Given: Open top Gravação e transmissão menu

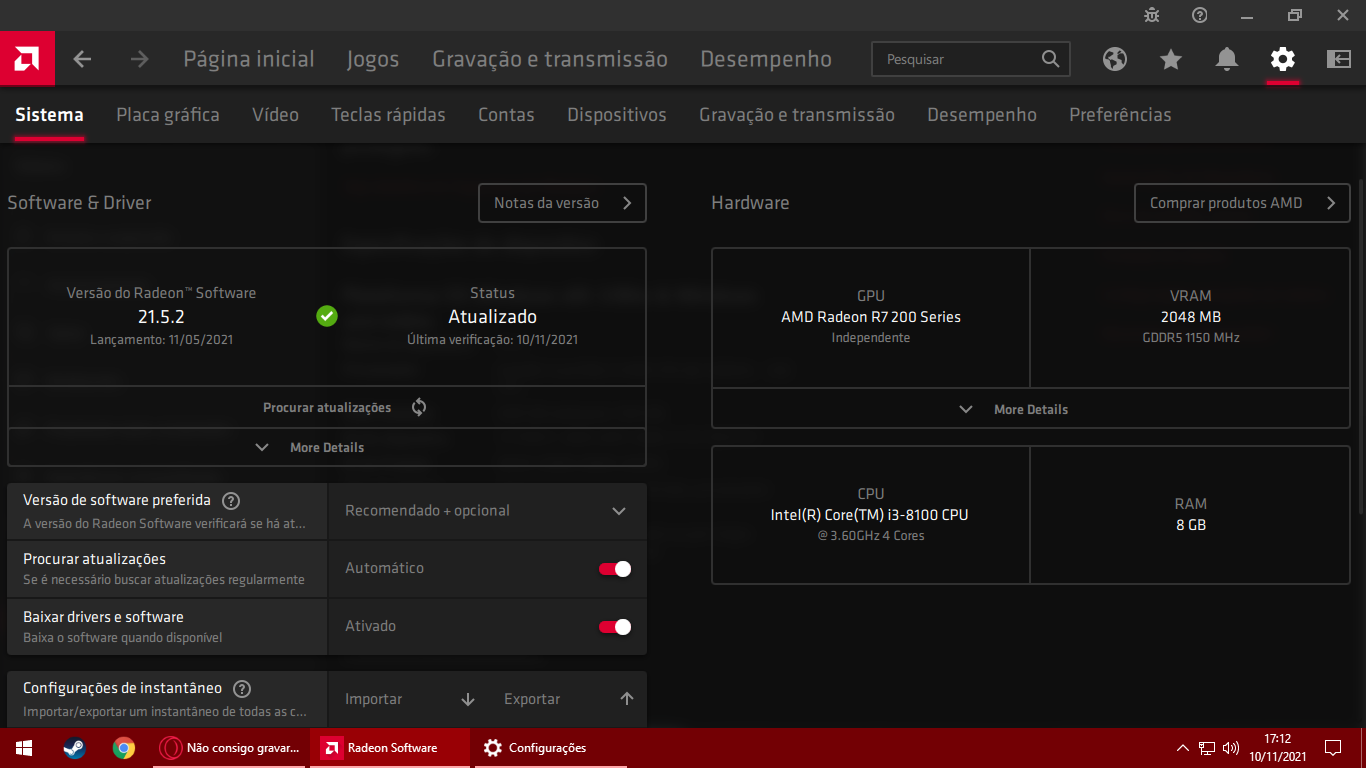Looking at the screenshot, I should pyautogui.click(x=550, y=59).
